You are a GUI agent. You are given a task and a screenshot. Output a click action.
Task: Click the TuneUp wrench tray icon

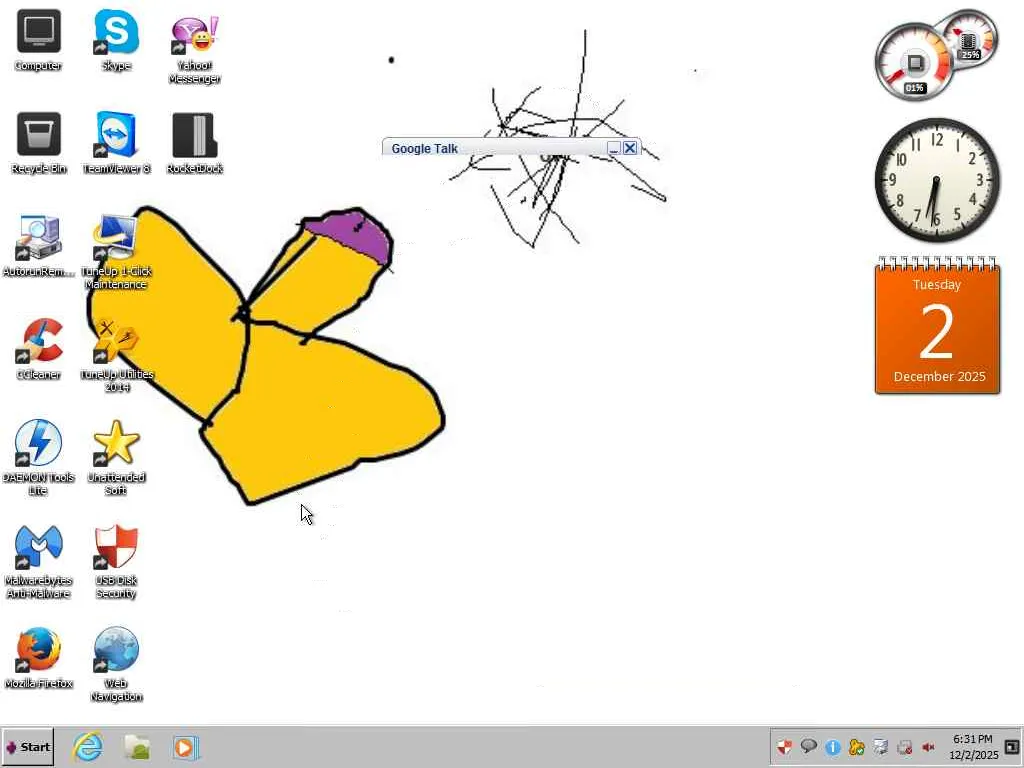click(857, 747)
